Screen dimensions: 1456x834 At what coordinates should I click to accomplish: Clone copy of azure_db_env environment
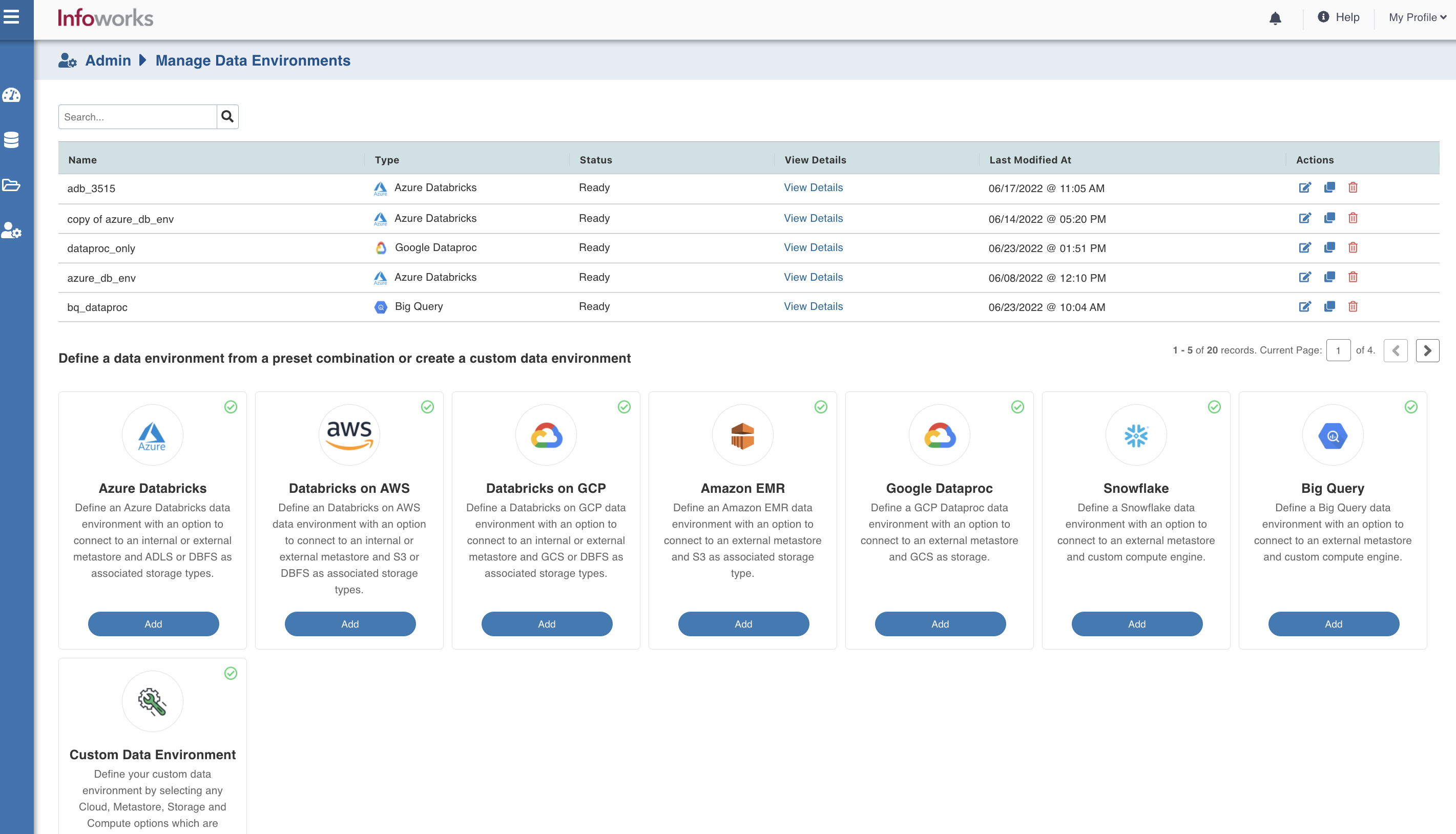[1329, 218]
